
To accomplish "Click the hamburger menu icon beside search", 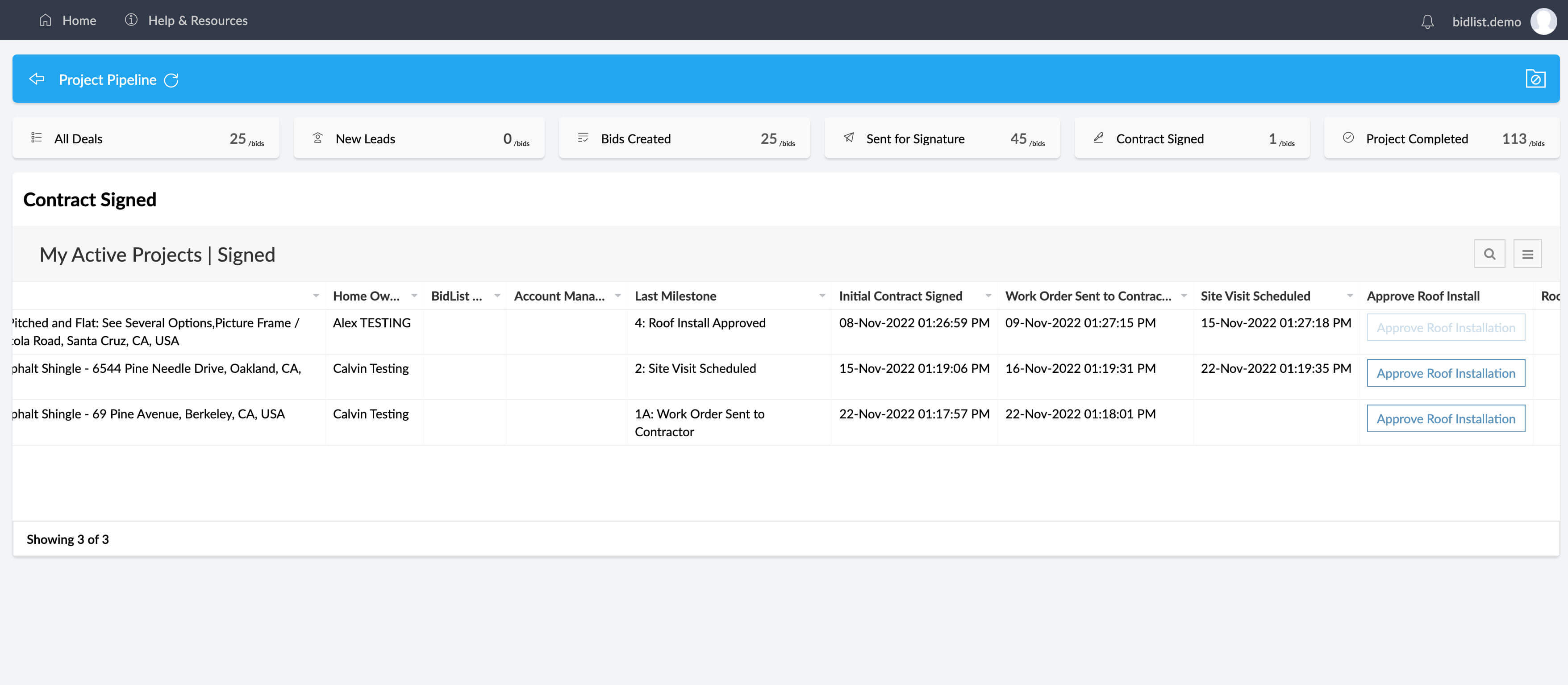I will (x=1528, y=253).
